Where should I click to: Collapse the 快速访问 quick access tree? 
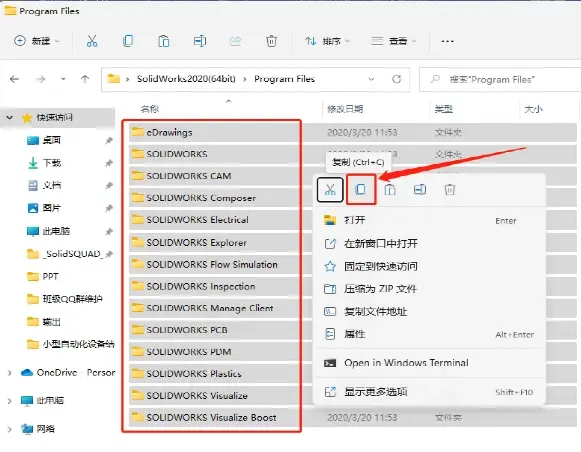point(10,118)
